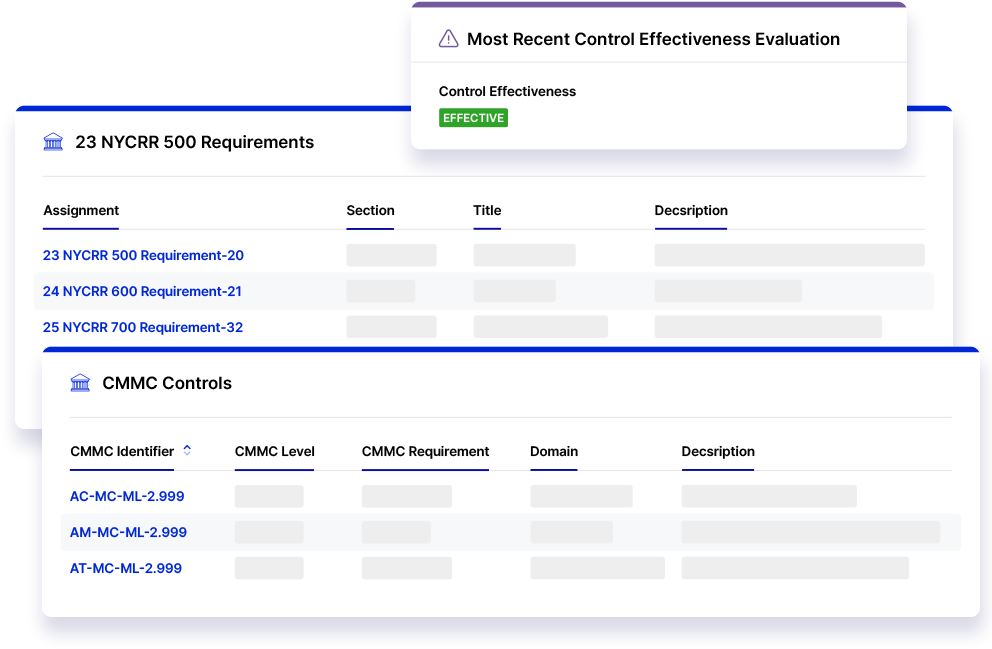This screenshot has width=992, height=649.
Task: Select the CMMC Identifier column header
Action: point(122,452)
